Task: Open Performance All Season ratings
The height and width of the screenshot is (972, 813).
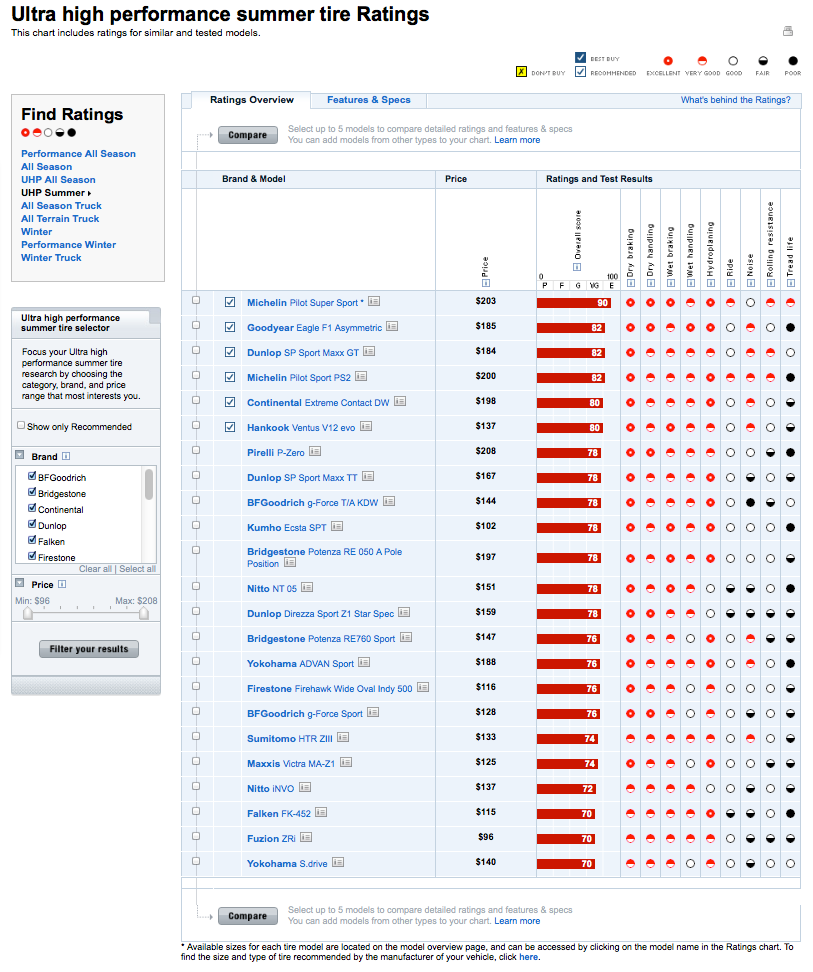Action: click(x=78, y=154)
